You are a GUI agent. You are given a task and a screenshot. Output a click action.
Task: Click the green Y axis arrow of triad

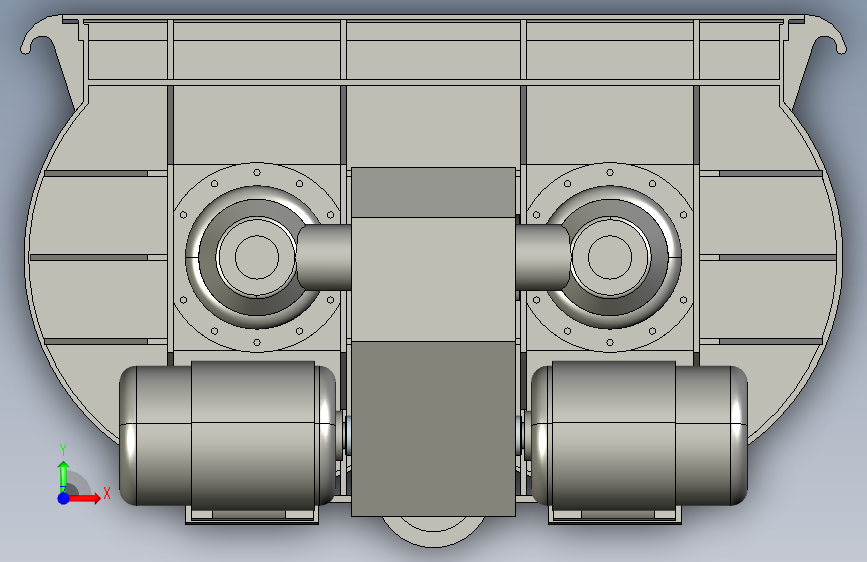64,477
